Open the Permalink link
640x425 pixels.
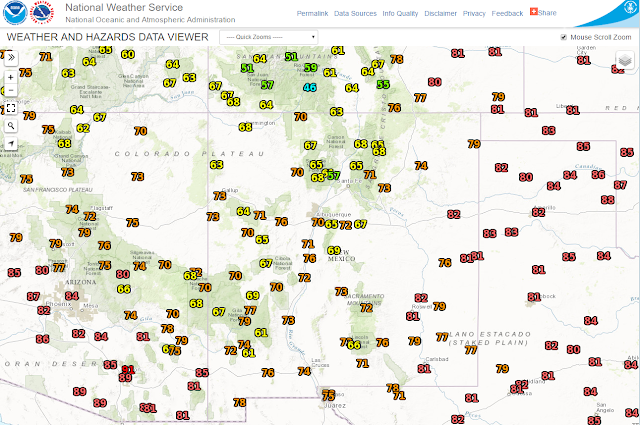(312, 13)
